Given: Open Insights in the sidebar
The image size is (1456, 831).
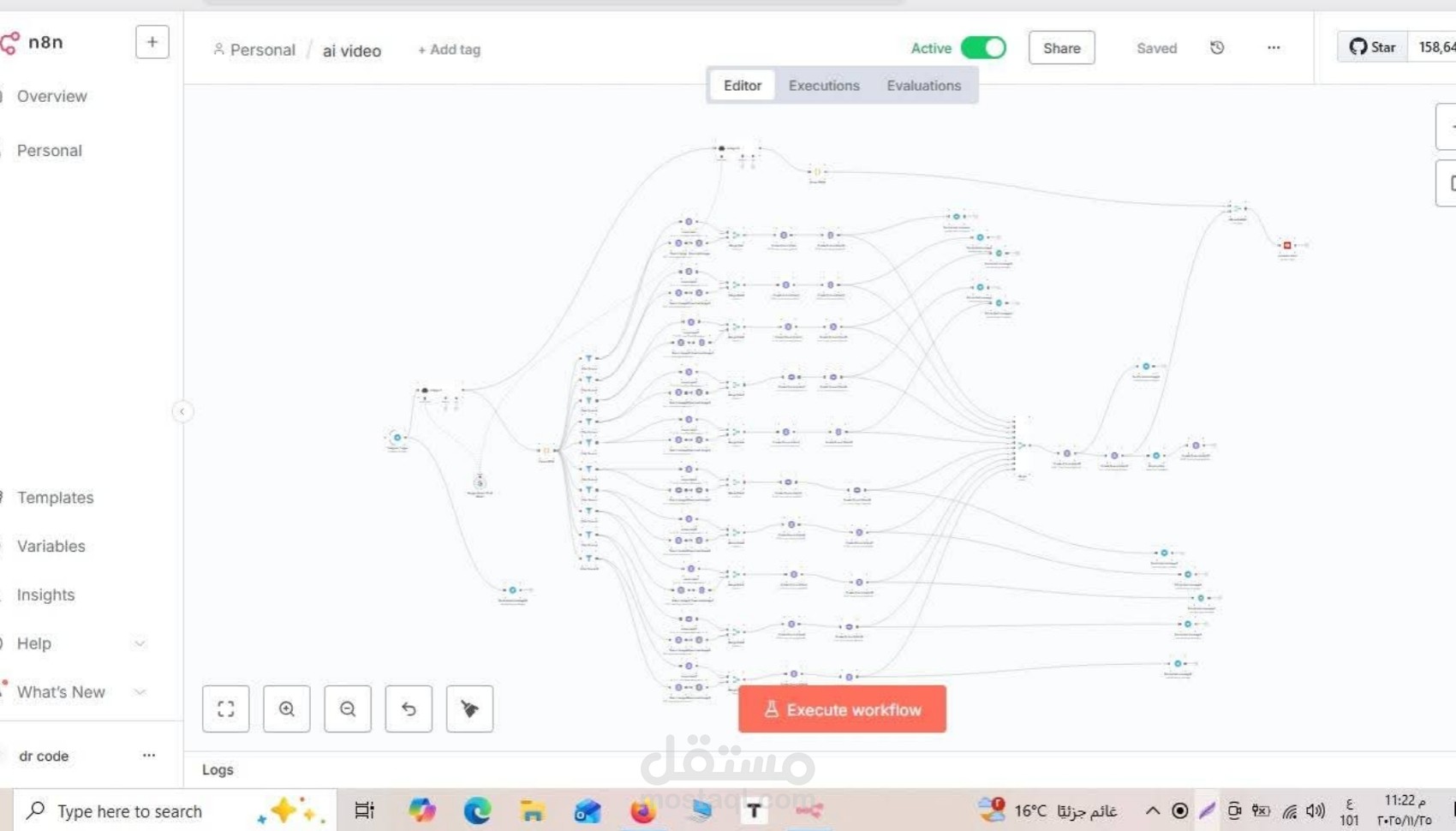Looking at the screenshot, I should [45, 595].
